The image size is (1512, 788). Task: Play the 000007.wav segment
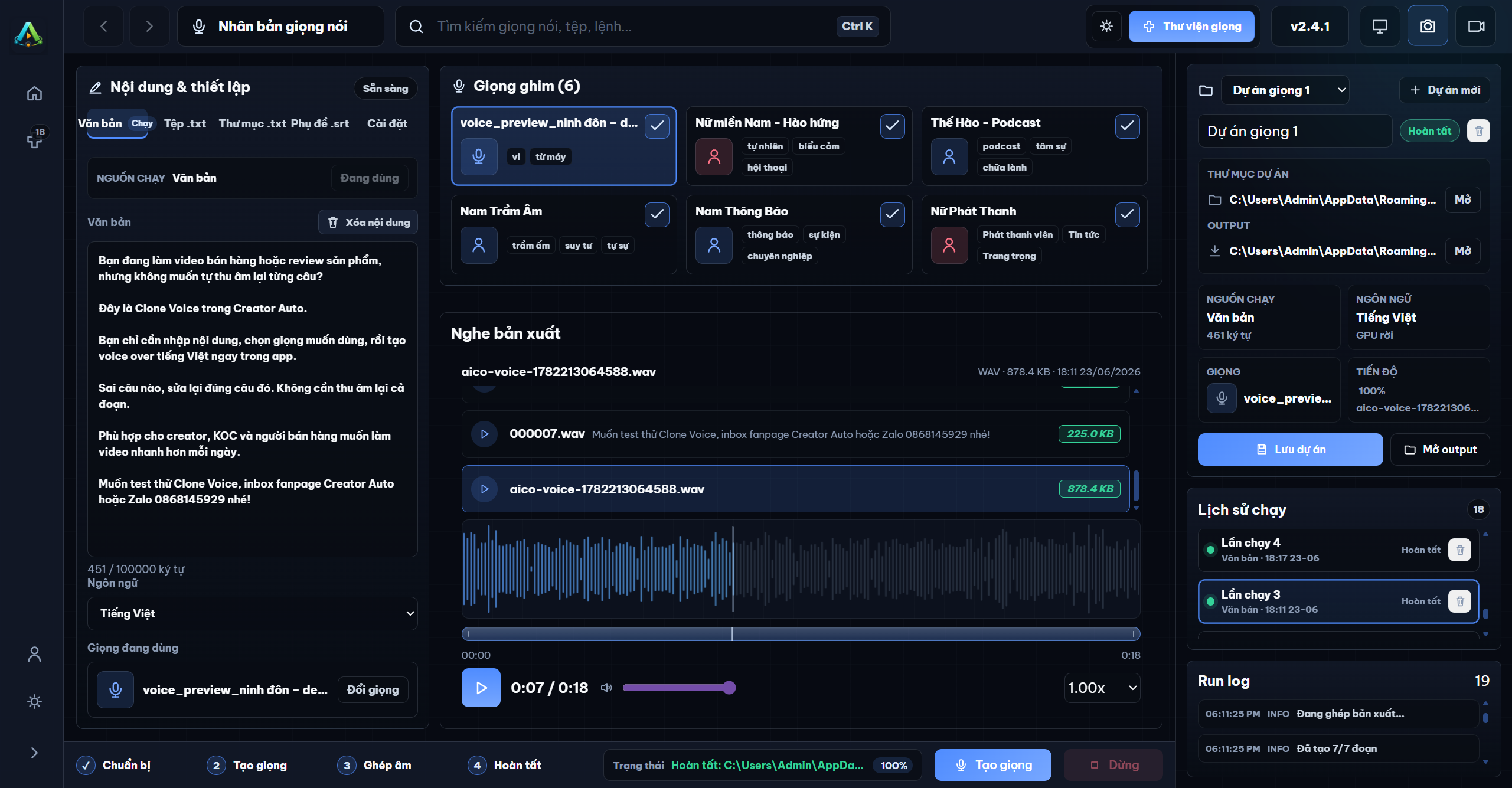pos(484,434)
